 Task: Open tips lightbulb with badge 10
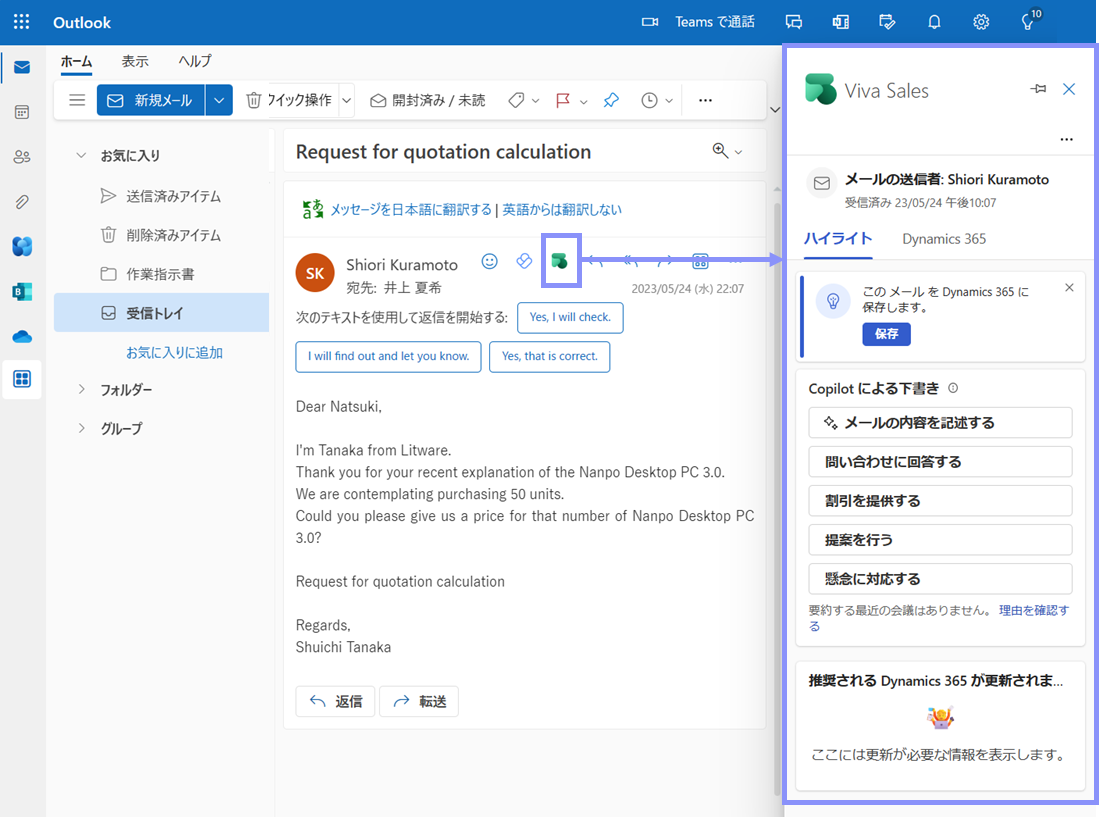coord(1028,21)
